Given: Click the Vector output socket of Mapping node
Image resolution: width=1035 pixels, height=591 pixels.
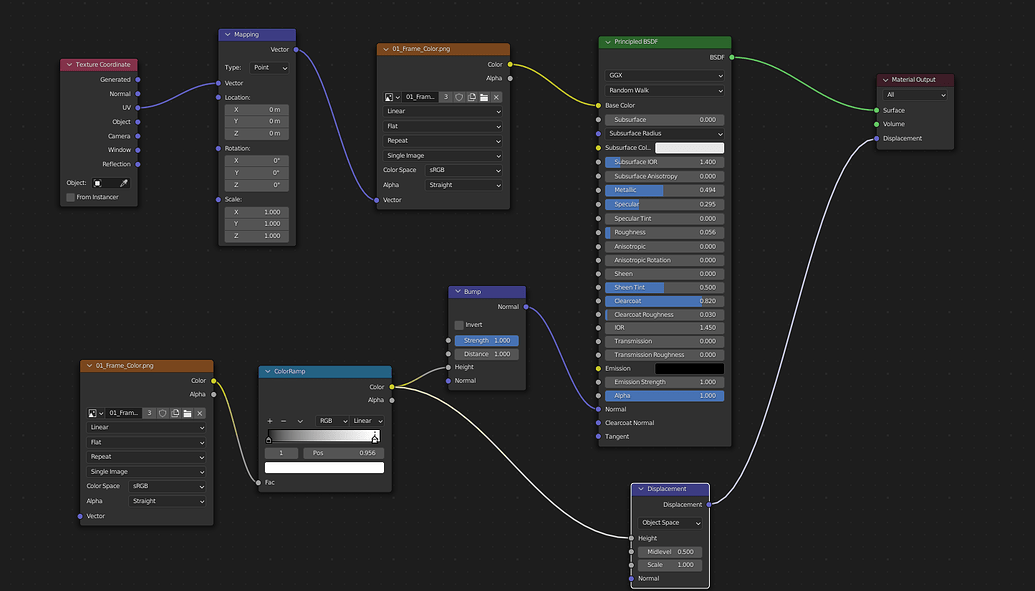Looking at the screenshot, I should (296, 50).
